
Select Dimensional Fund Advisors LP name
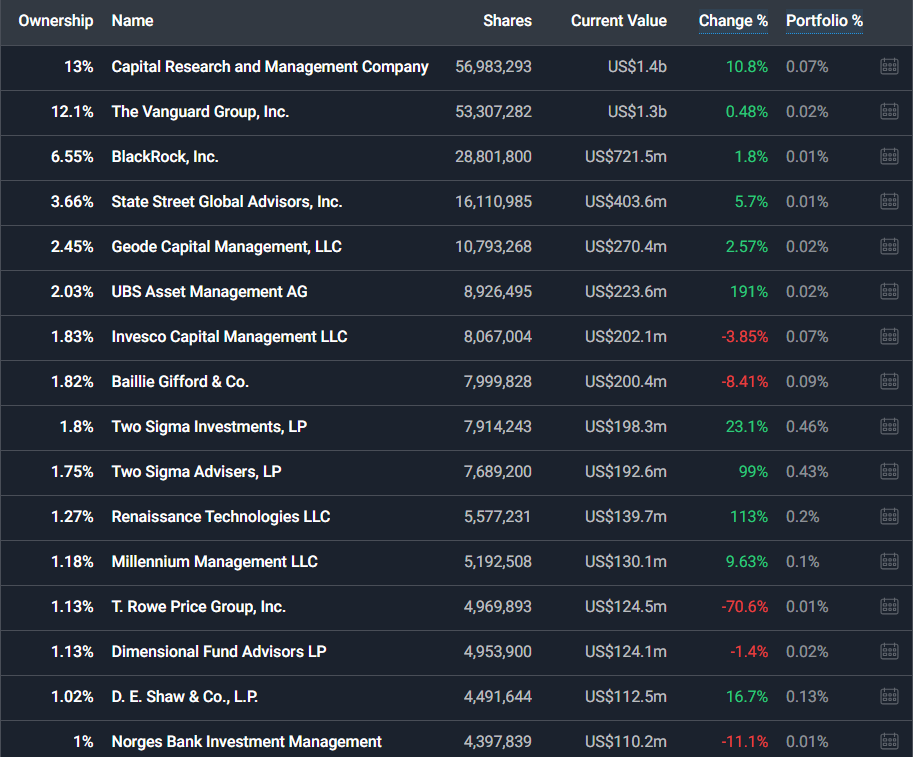[x=219, y=652]
